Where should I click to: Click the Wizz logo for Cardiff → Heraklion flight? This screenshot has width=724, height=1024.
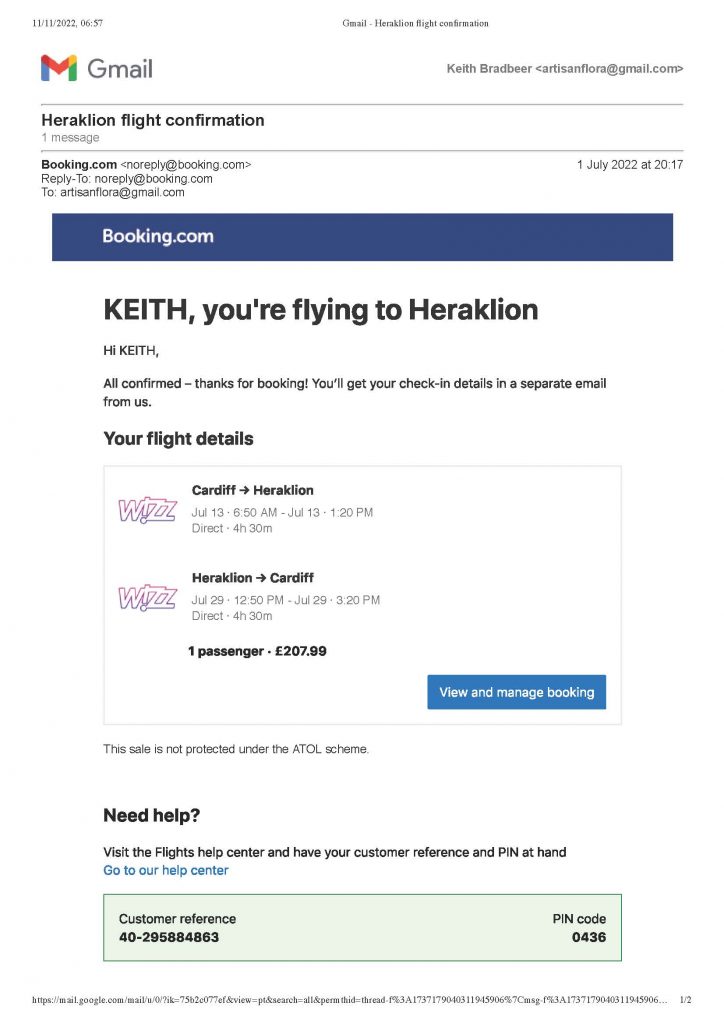(147, 510)
